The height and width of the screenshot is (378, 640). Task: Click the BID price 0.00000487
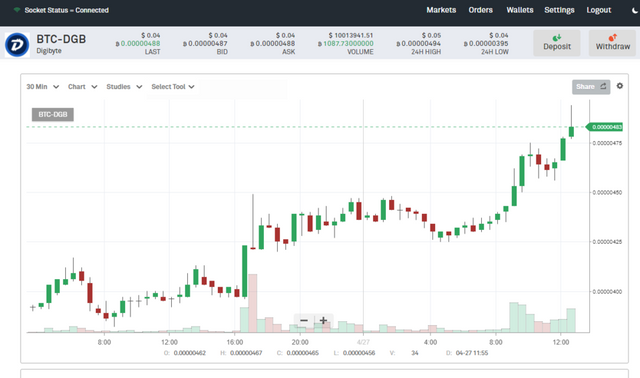click(205, 43)
